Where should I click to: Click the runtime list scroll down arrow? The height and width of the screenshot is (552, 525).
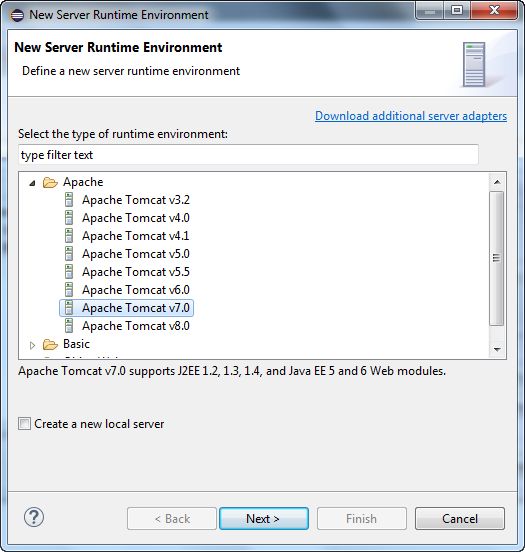pyautogui.click(x=497, y=349)
